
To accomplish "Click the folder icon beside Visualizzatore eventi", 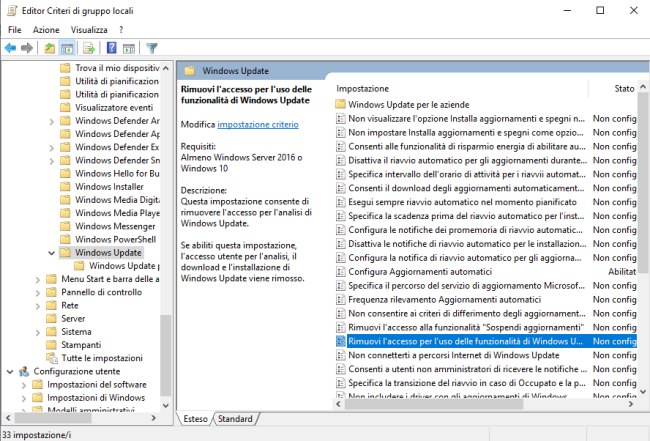I will click(65, 107).
